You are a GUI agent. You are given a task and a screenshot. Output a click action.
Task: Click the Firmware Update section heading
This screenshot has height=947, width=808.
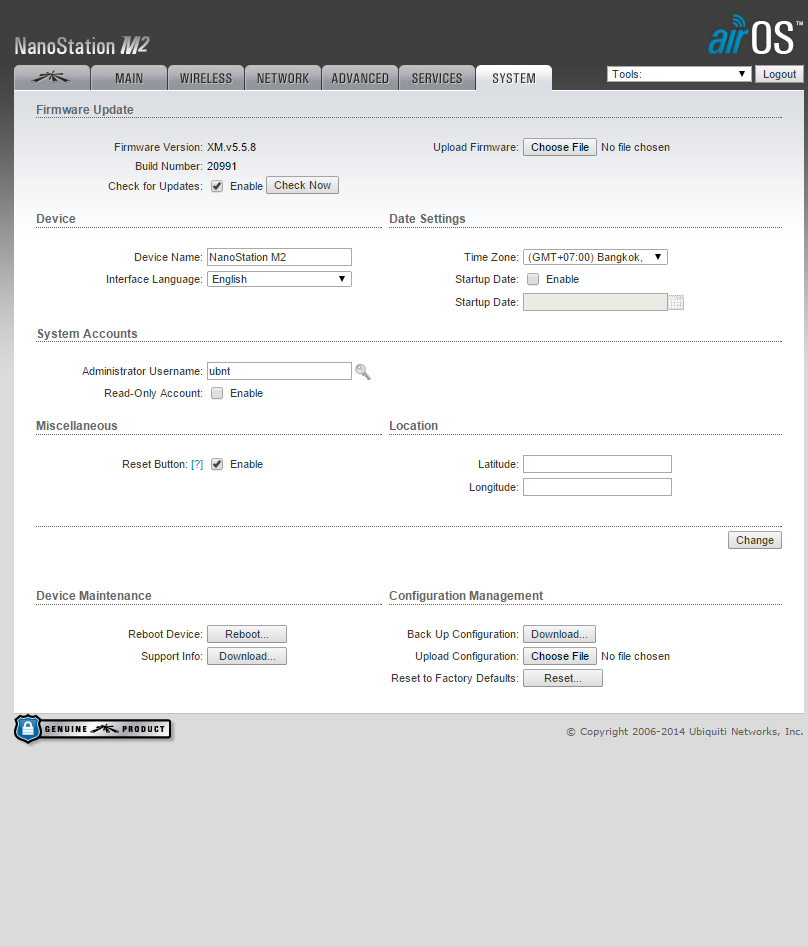click(85, 110)
